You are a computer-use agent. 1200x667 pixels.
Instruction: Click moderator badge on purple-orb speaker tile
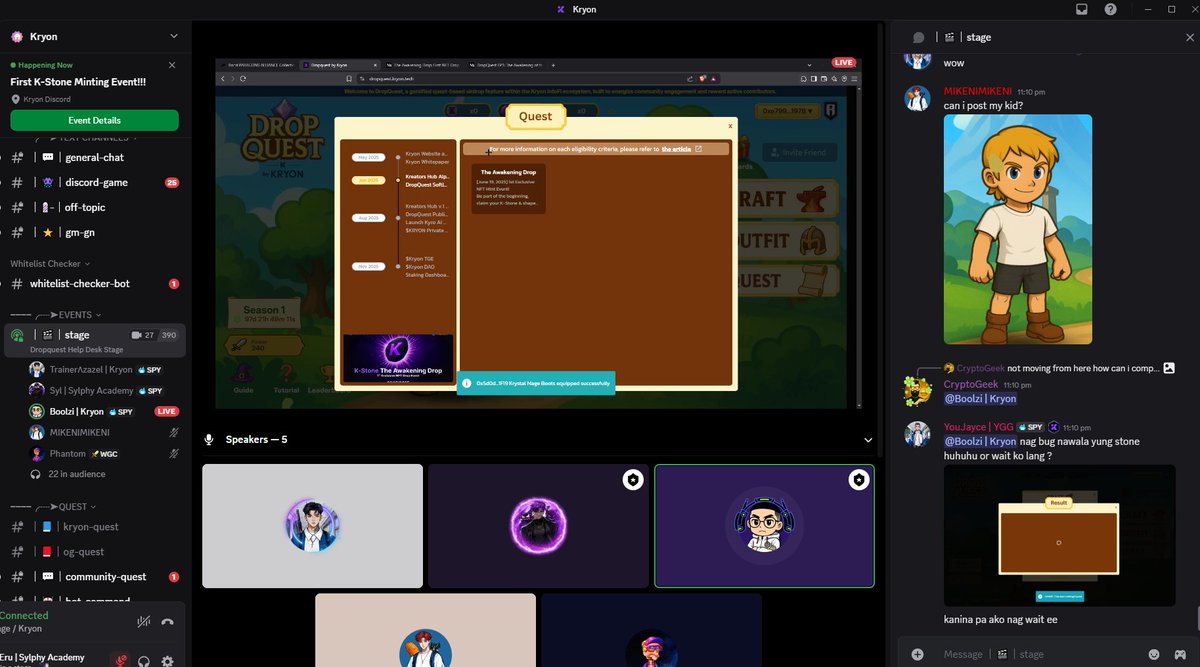click(633, 480)
